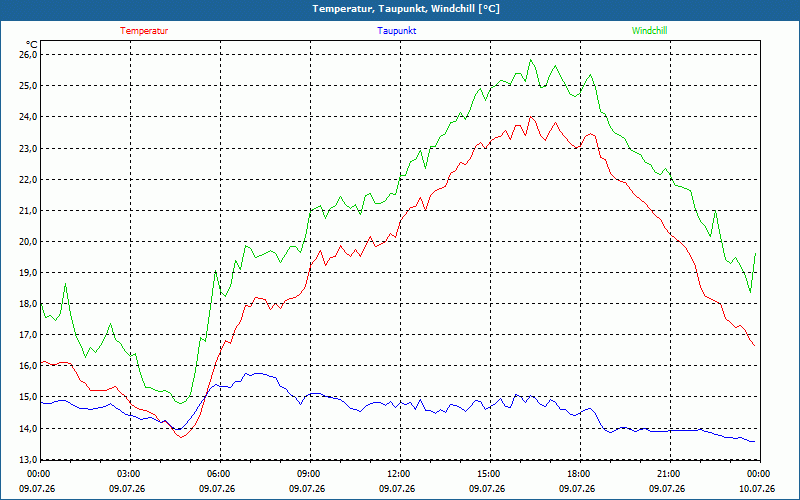This screenshot has width=800, height=500.
Task: Click the red Temperatur legend label
Action: point(144,31)
